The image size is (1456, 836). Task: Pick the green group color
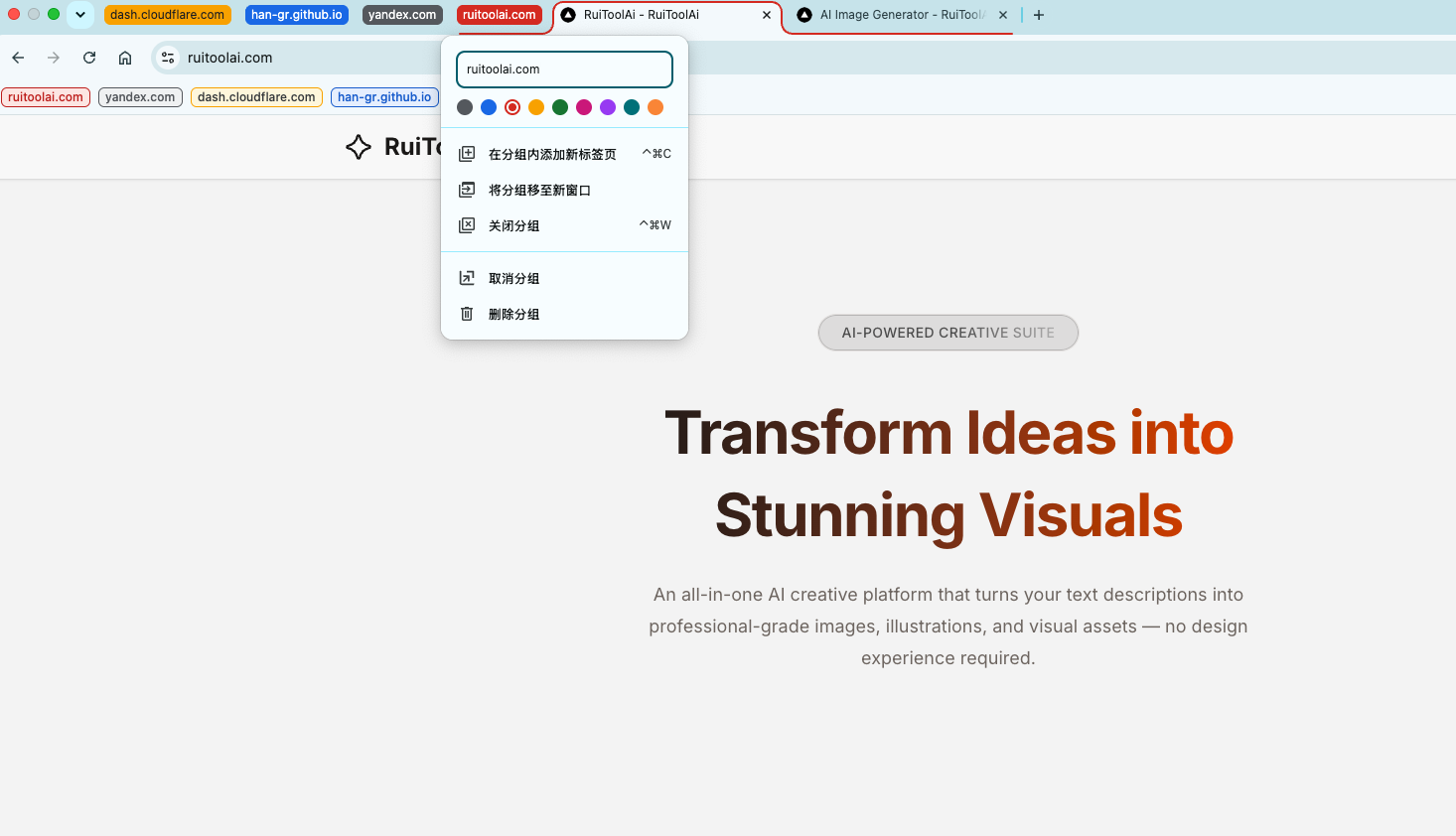pyautogui.click(x=560, y=107)
